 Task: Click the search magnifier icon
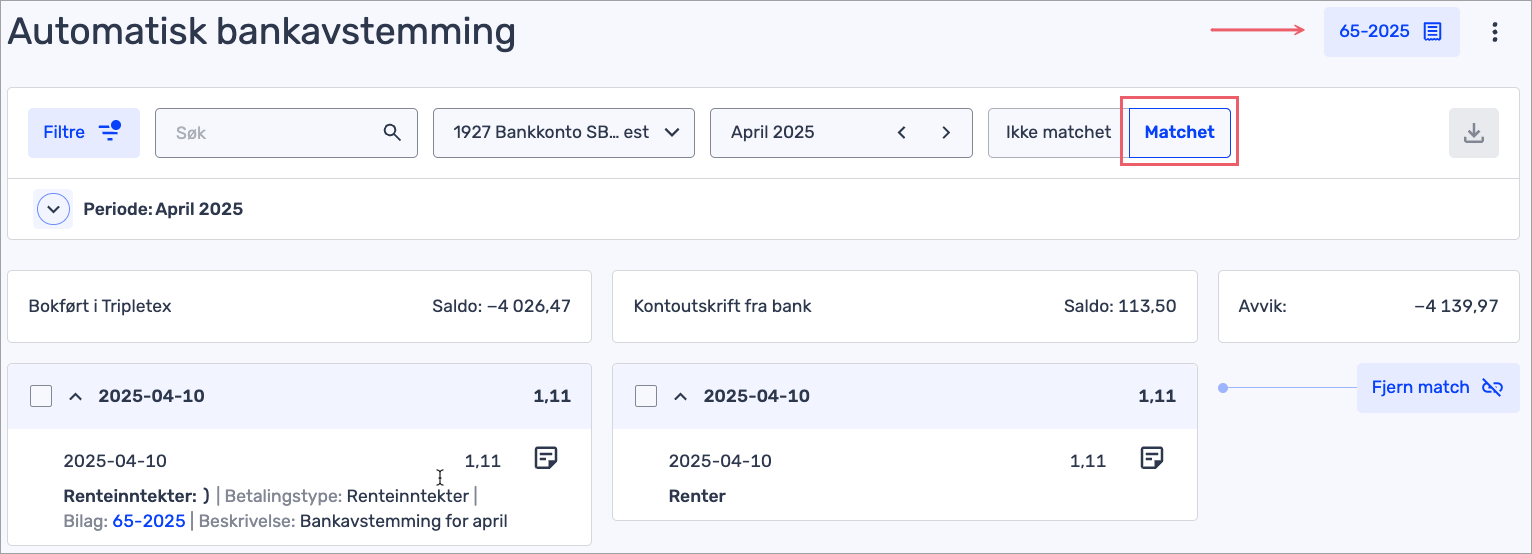392,132
